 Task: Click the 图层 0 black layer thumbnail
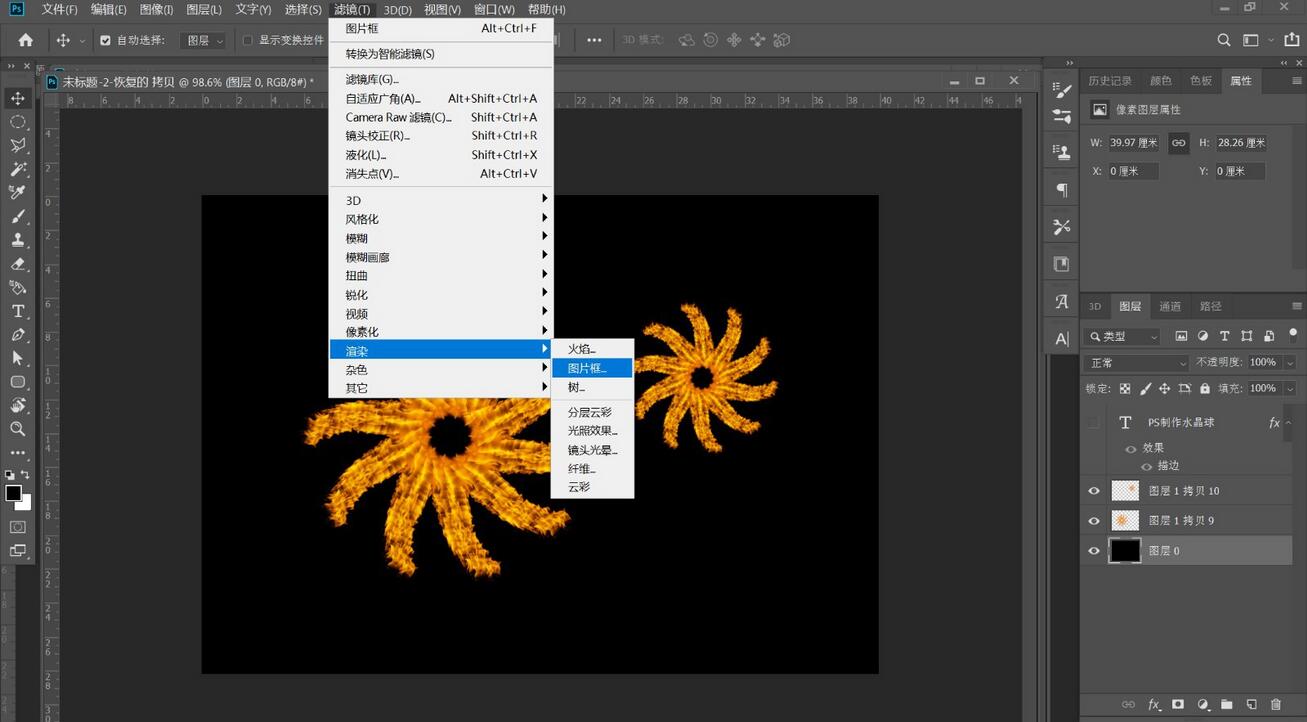(1125, 551)
